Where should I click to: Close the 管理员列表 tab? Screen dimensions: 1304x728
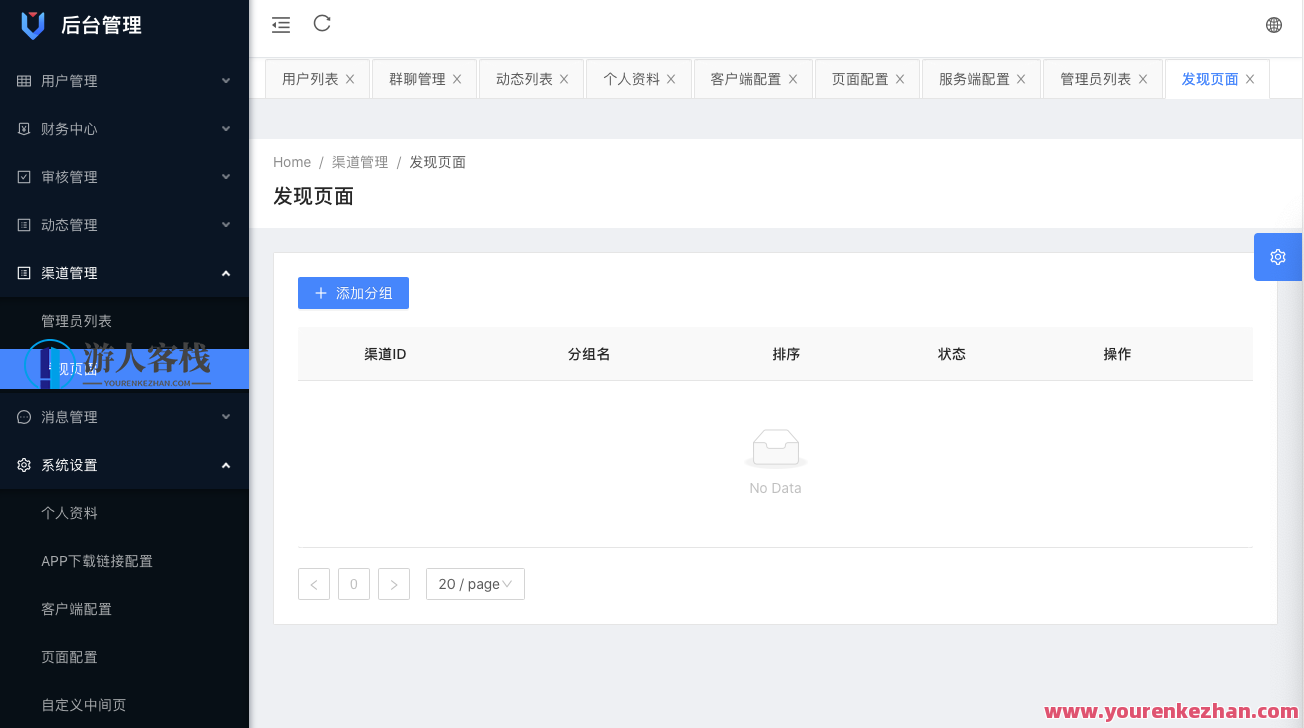click(x=1143, y=78)
